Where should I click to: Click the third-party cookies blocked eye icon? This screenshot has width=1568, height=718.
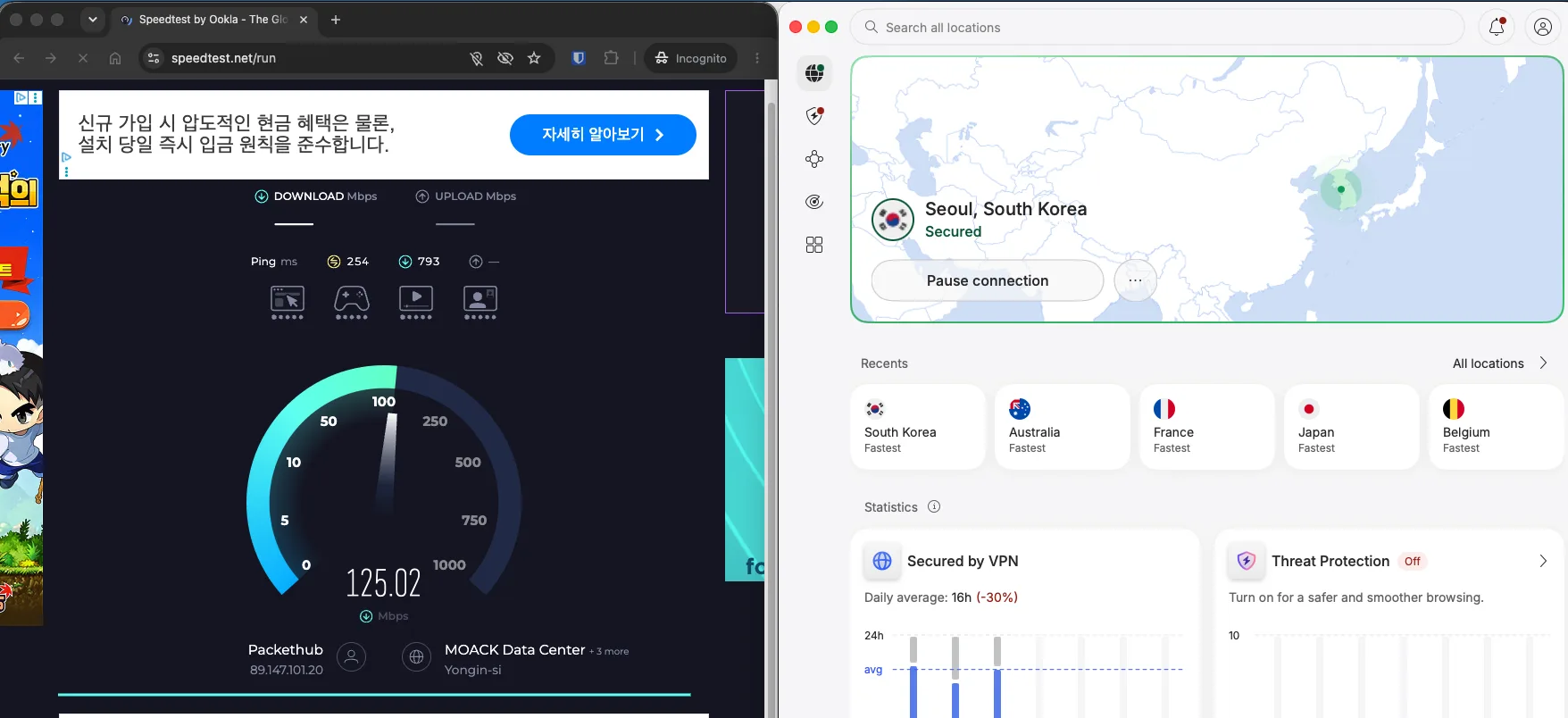[505, 58]
